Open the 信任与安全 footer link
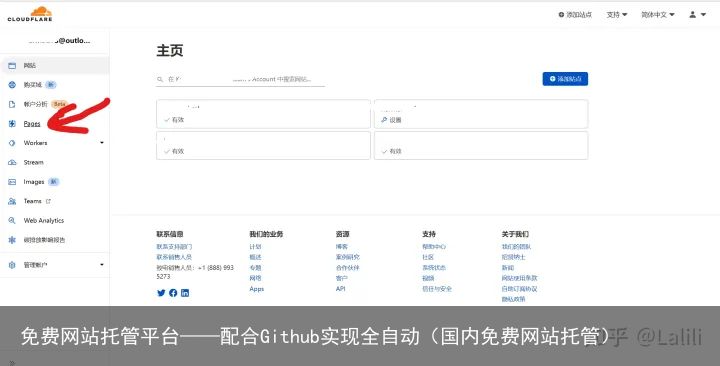The height and width of the screenshot is (366, 720). (x=437, y=289)
